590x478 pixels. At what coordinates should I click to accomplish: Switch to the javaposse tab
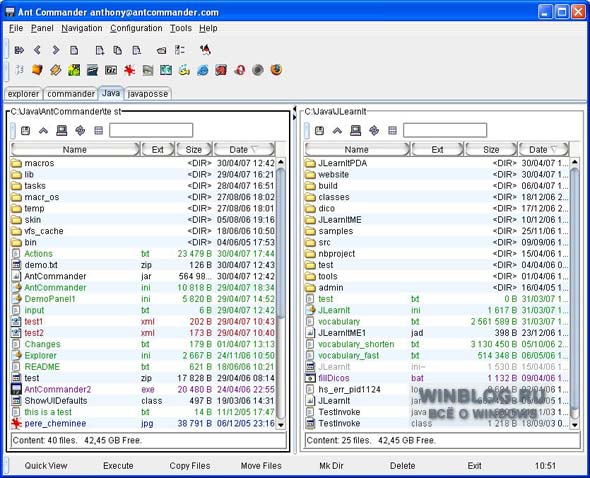[x=148, y=94]
